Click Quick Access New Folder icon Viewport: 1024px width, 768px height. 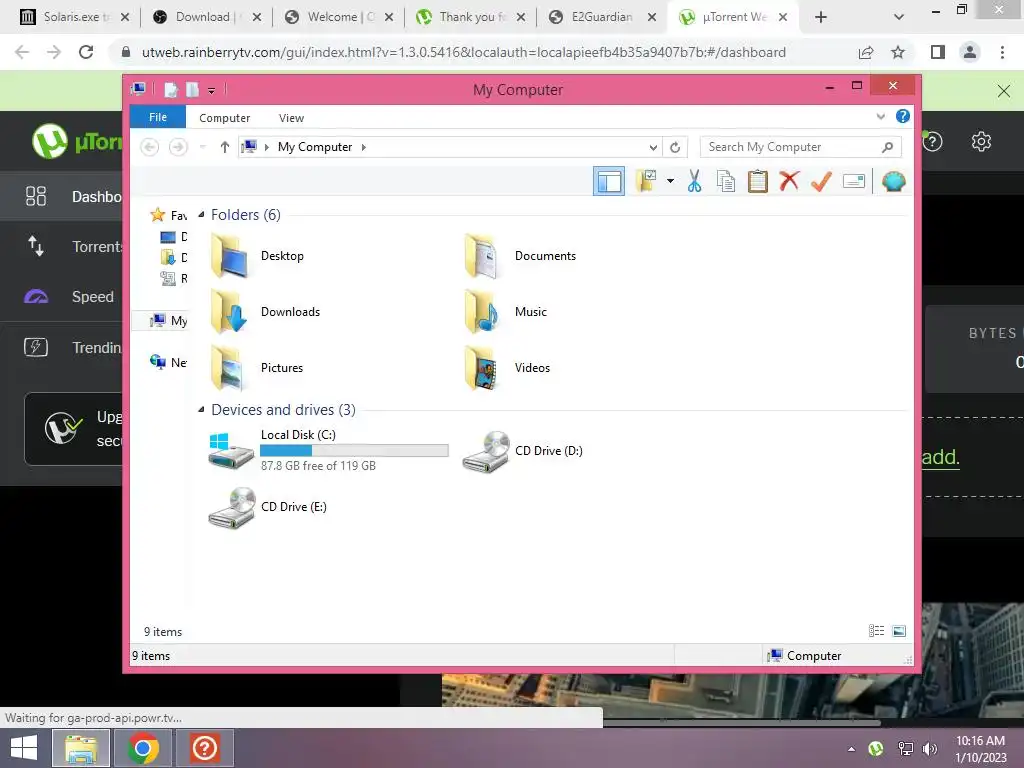192,90
